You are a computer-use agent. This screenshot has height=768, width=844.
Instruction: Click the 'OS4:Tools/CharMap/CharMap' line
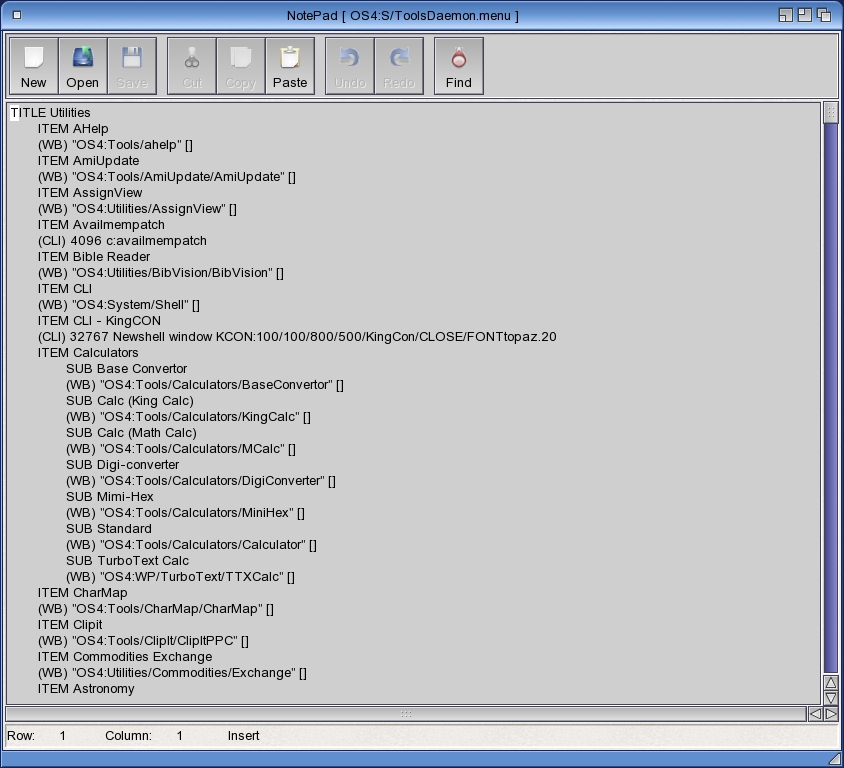(x=156, y=609)
